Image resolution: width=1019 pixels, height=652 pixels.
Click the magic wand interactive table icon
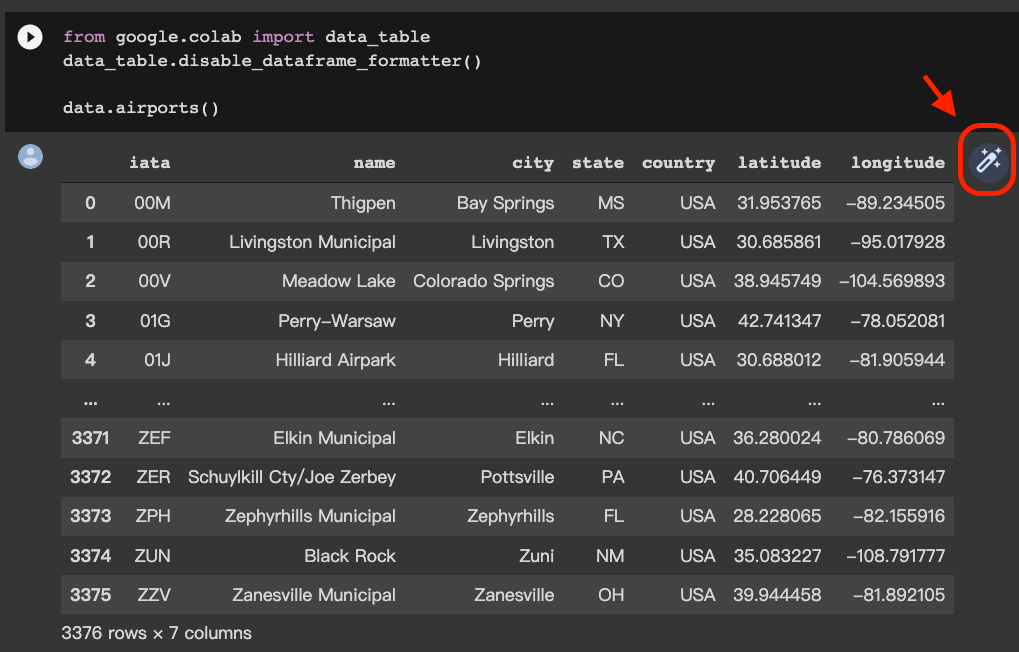988,160
